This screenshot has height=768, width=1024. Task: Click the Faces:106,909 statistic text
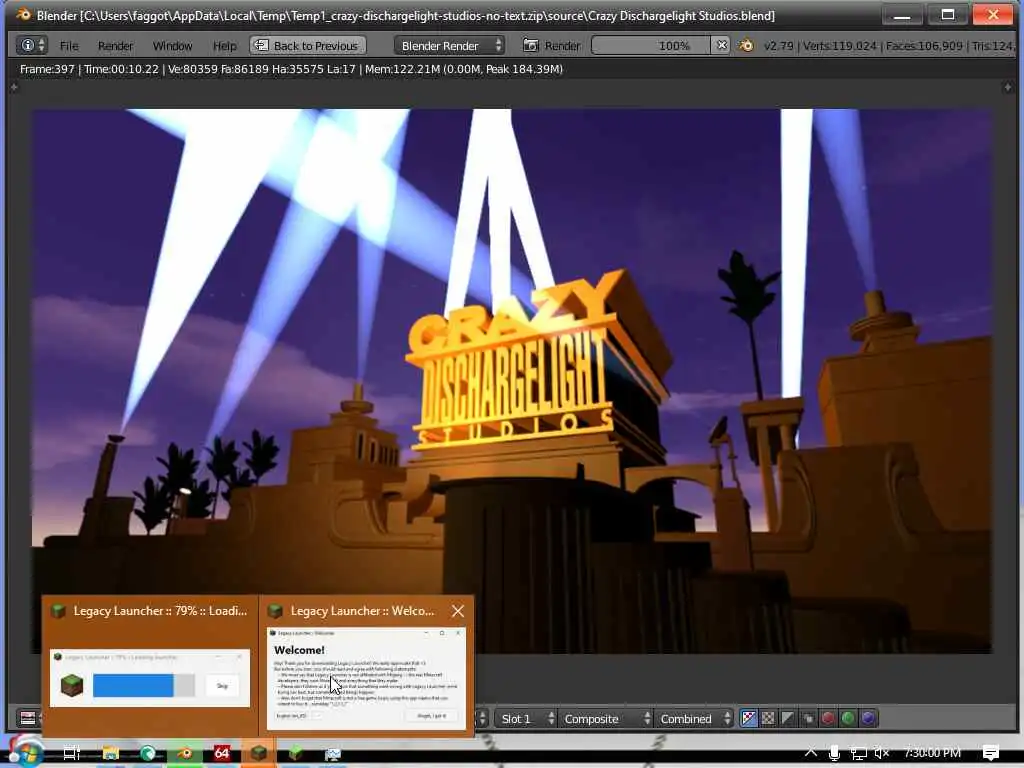coord(924,46)
